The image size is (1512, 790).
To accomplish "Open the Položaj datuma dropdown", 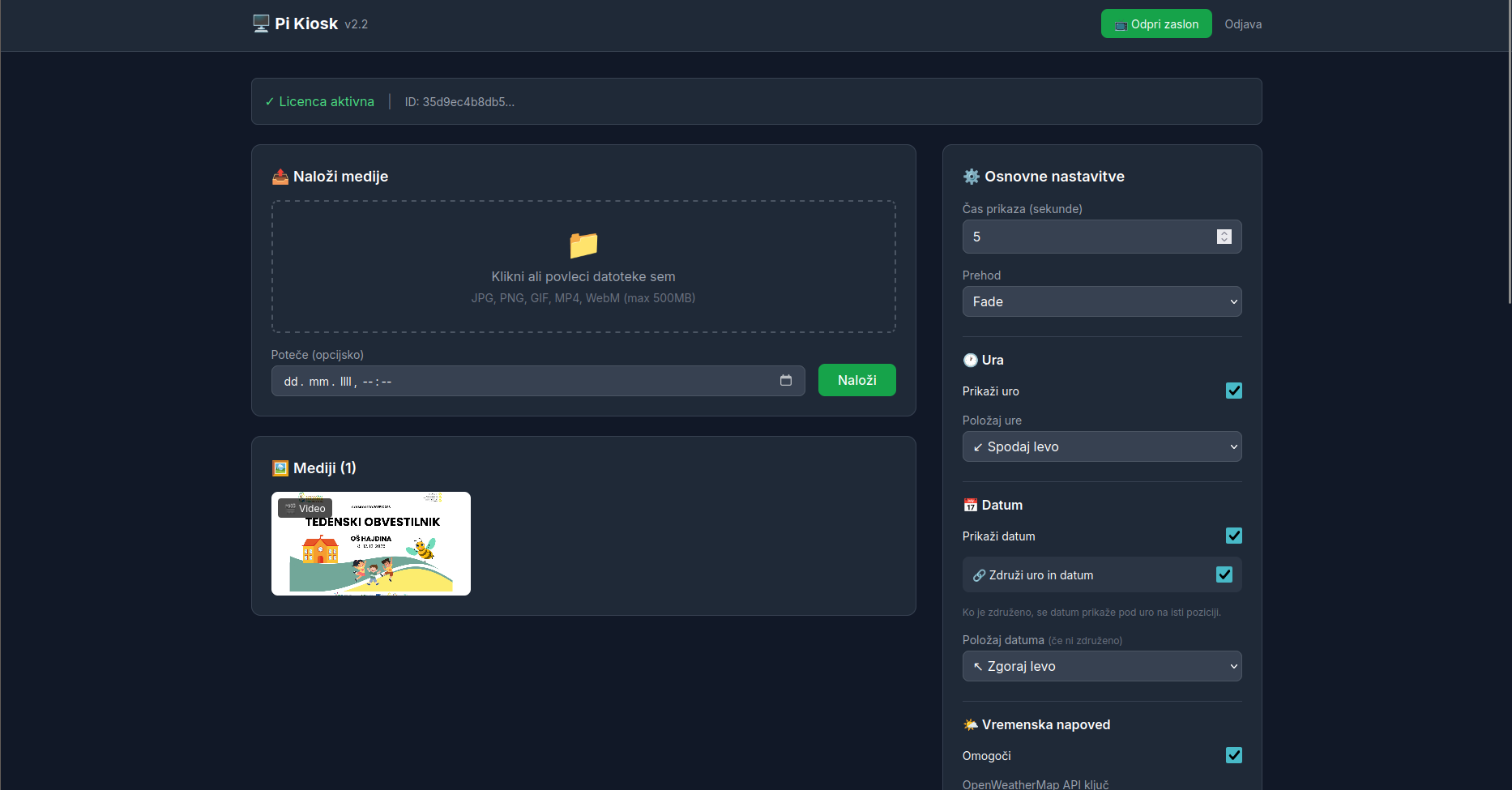I will point(1101,666).
